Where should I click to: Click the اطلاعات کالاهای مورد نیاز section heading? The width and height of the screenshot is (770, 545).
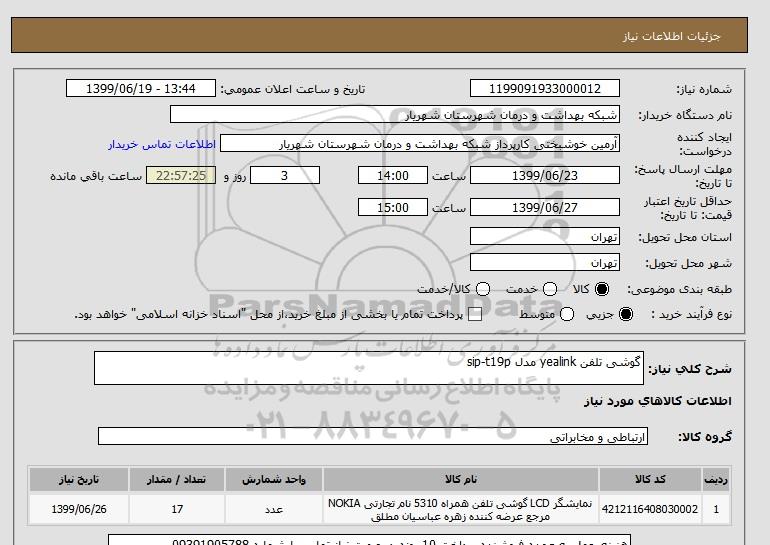tap(658, 401)
